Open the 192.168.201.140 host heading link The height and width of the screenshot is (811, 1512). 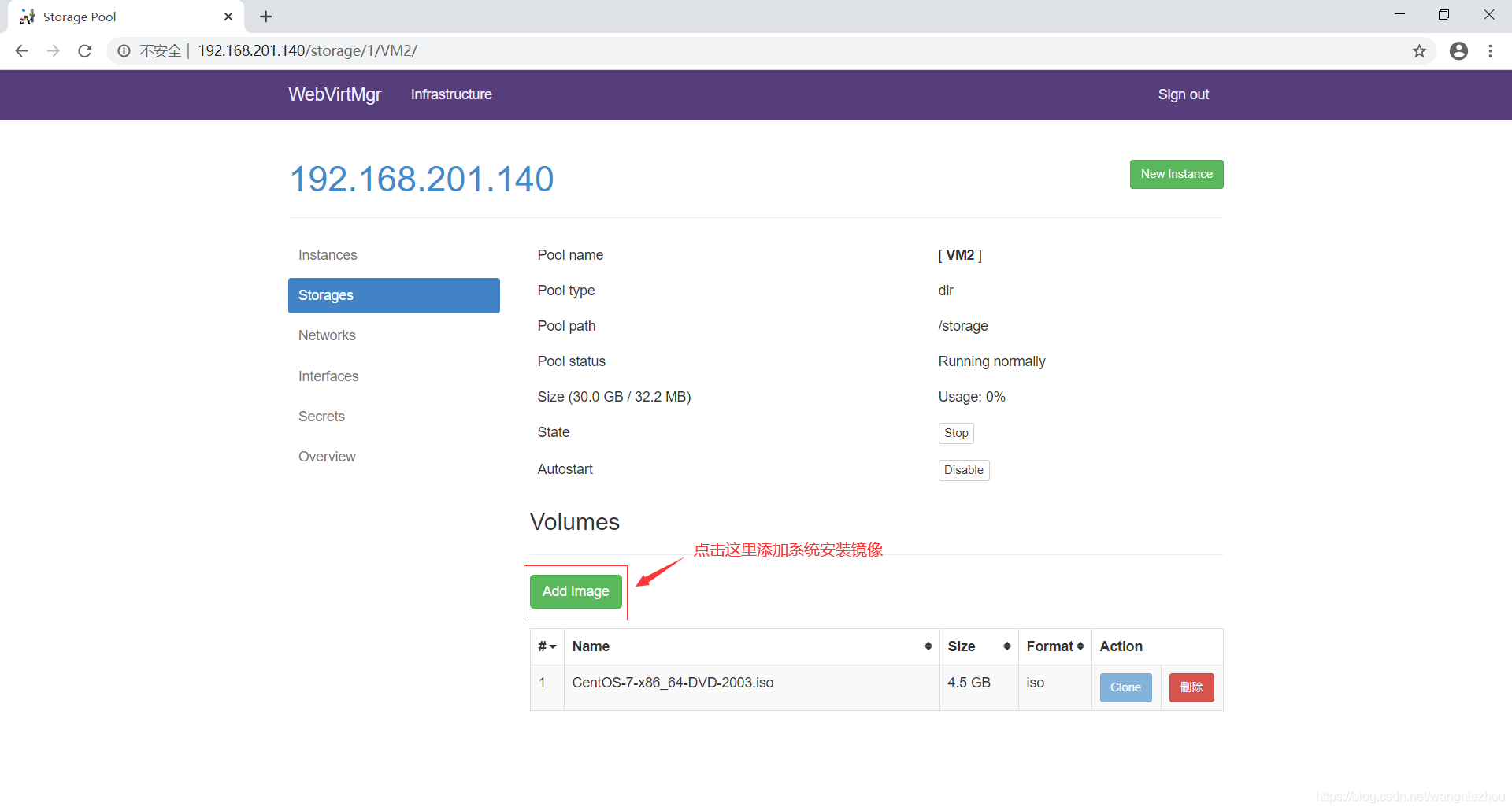(x=422, y=179)
